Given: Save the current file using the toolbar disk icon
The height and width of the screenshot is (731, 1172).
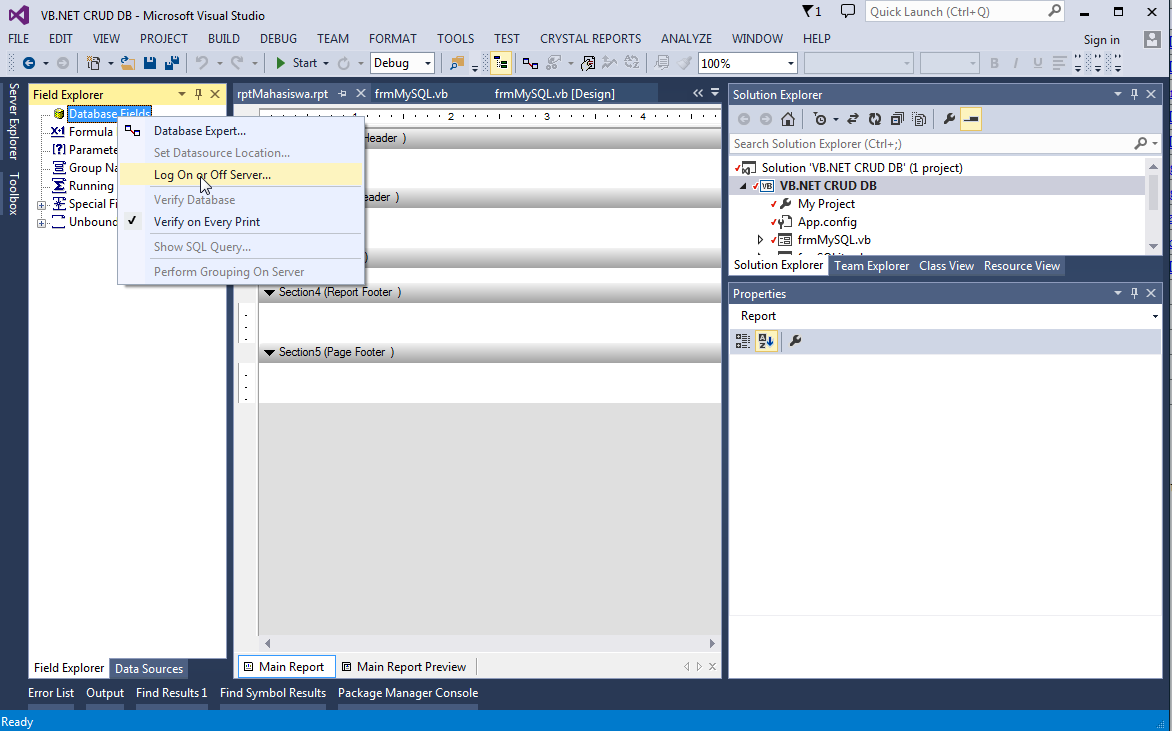Looking at the screenshot, I should 149,64.
